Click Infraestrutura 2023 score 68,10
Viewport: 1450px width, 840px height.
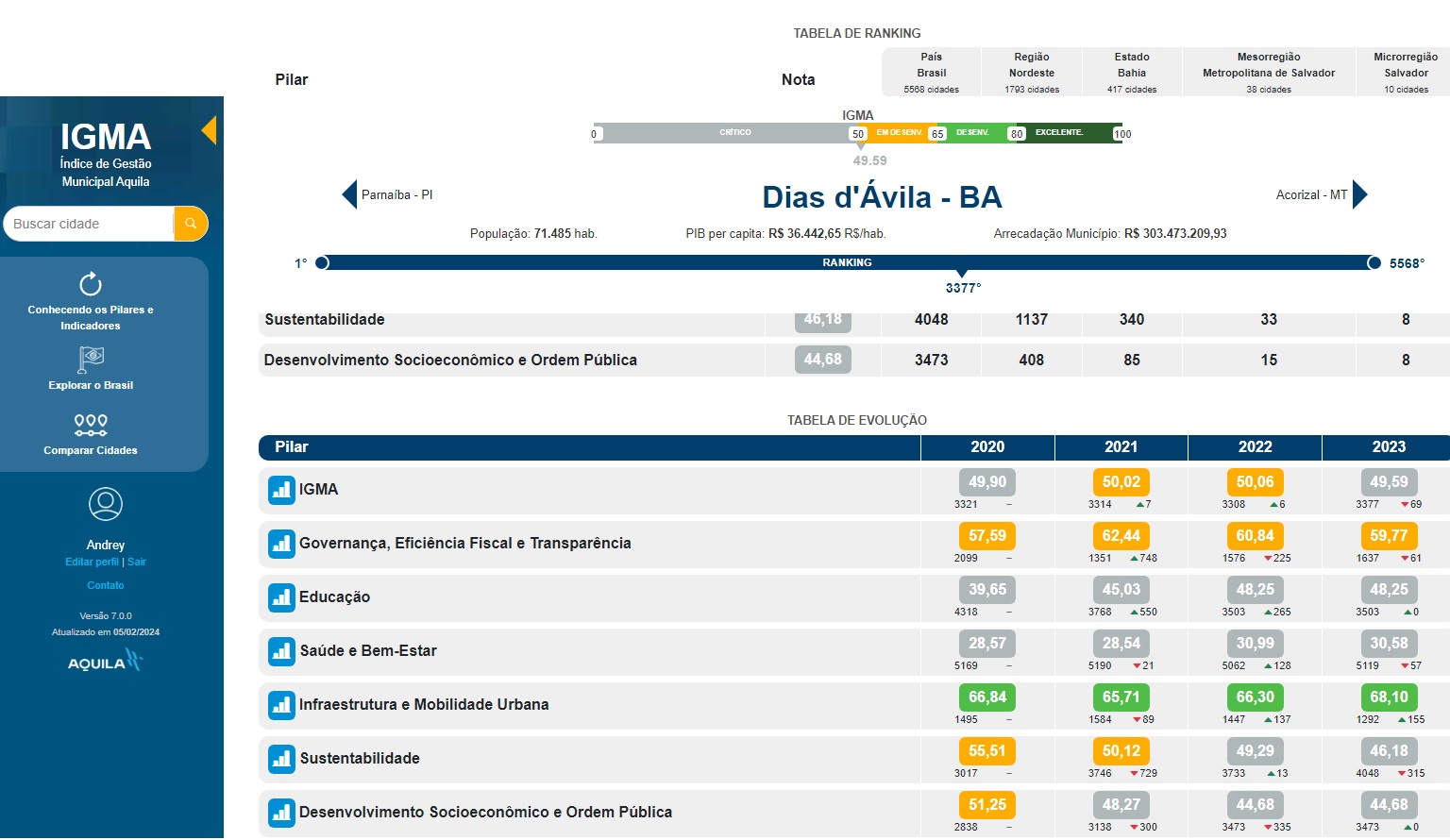point(1389,697)
